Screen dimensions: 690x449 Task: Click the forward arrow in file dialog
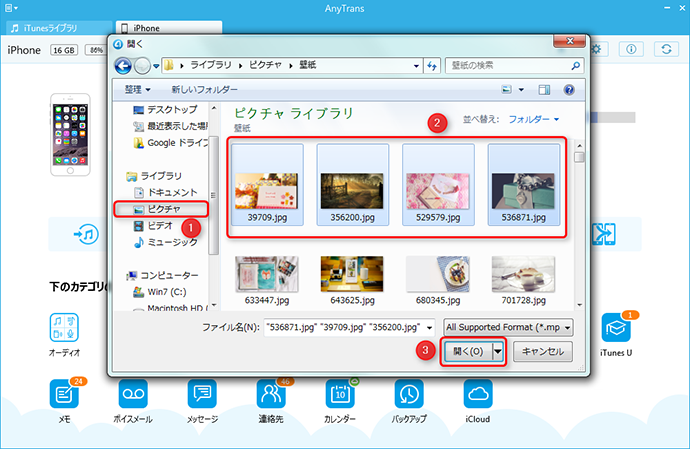pos(142,66)
